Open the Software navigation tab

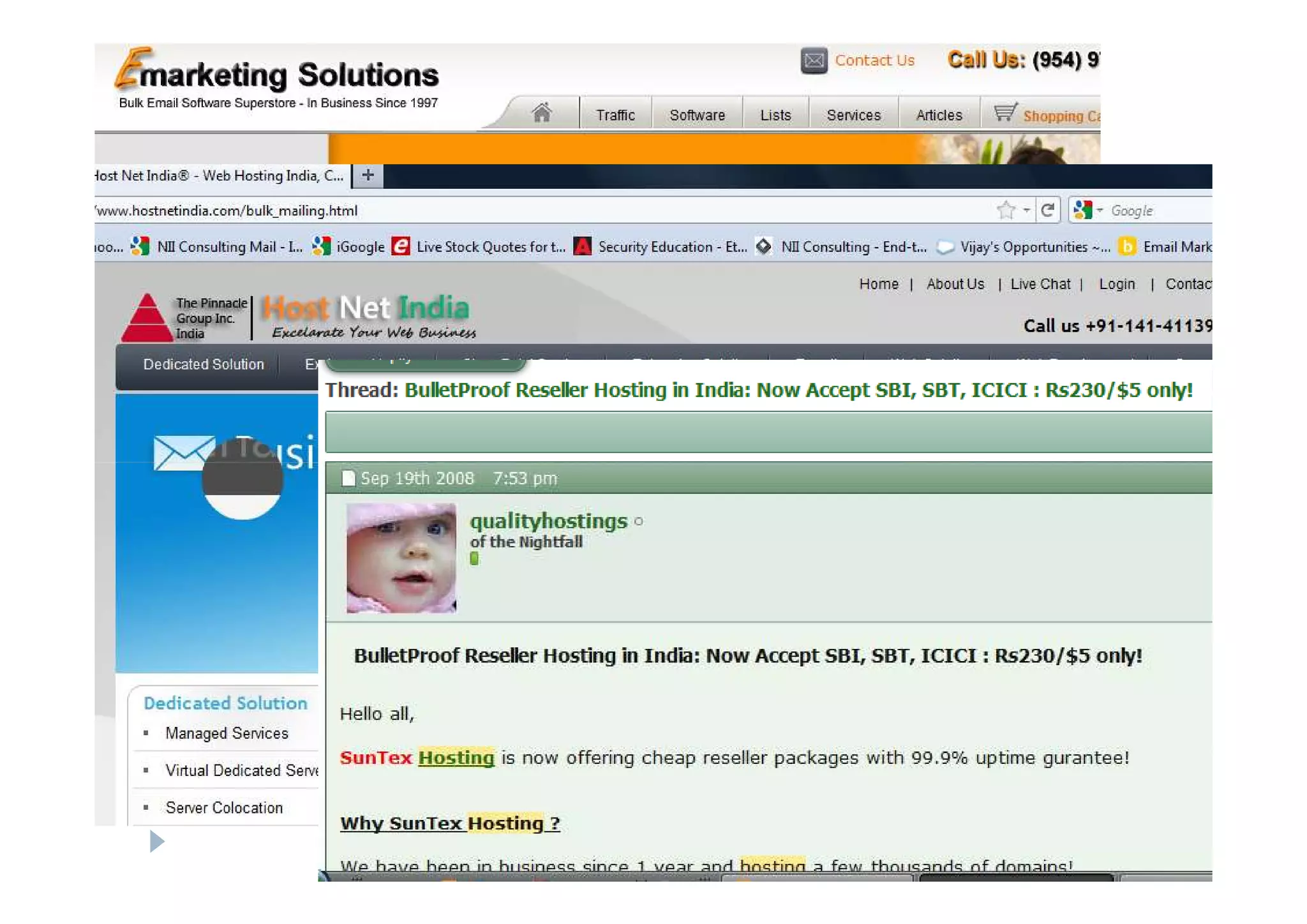(696, 115)
